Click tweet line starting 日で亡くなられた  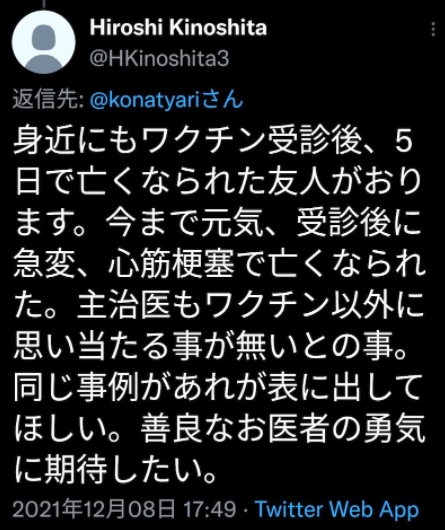click(x=217, y=182)
